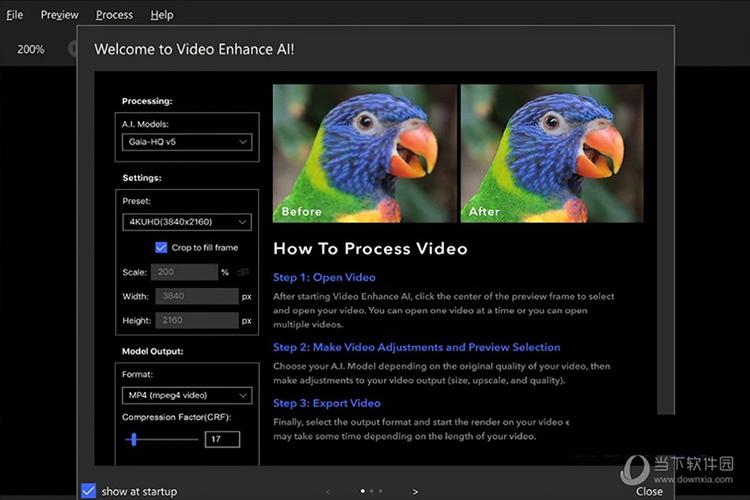Close the welcome dialog
This screenshot has height=500, width=750.
coord(649,491)
